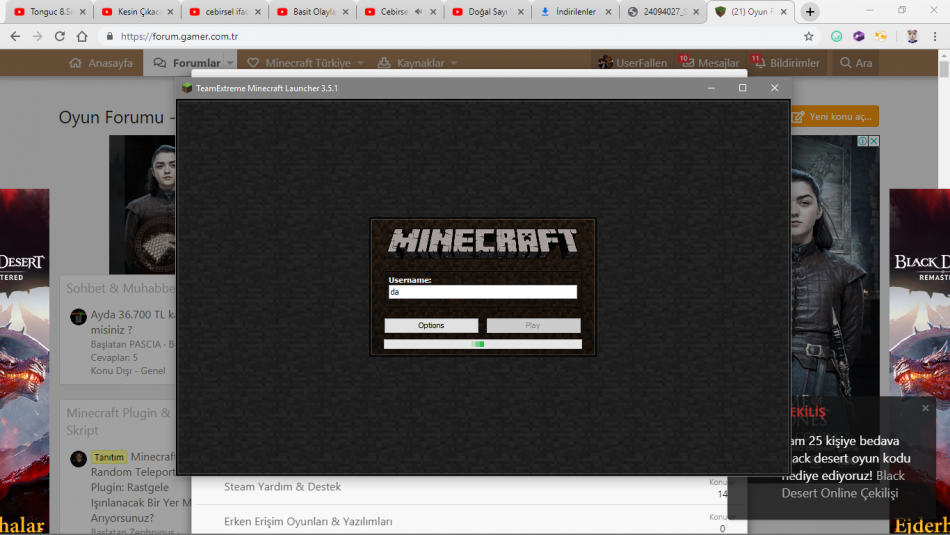Viewport: 950px width, 535px height.
Task: Click the site lock icon in address bar
Action: (110, 36)
